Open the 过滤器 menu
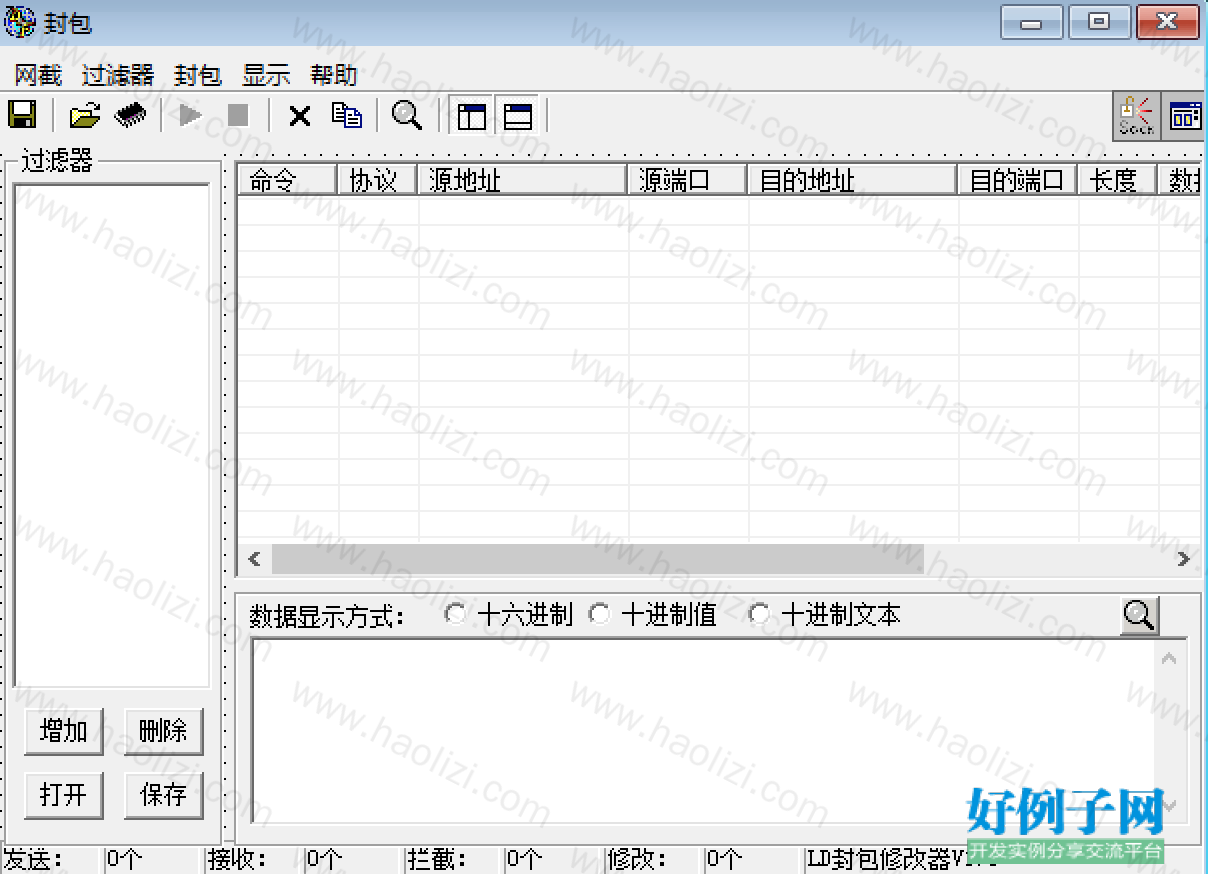The height and width of the screenshot is (874, 1208). click(x=118, y=75)
